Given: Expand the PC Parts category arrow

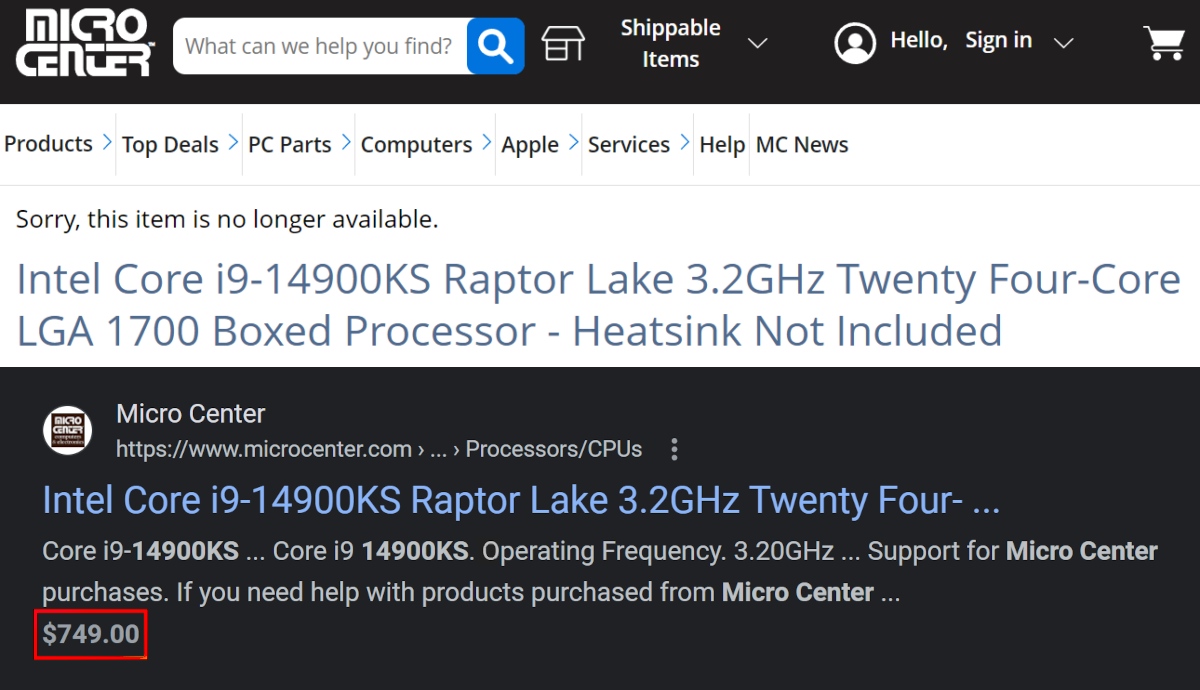Looking at the screenshot, I should 346,142.
